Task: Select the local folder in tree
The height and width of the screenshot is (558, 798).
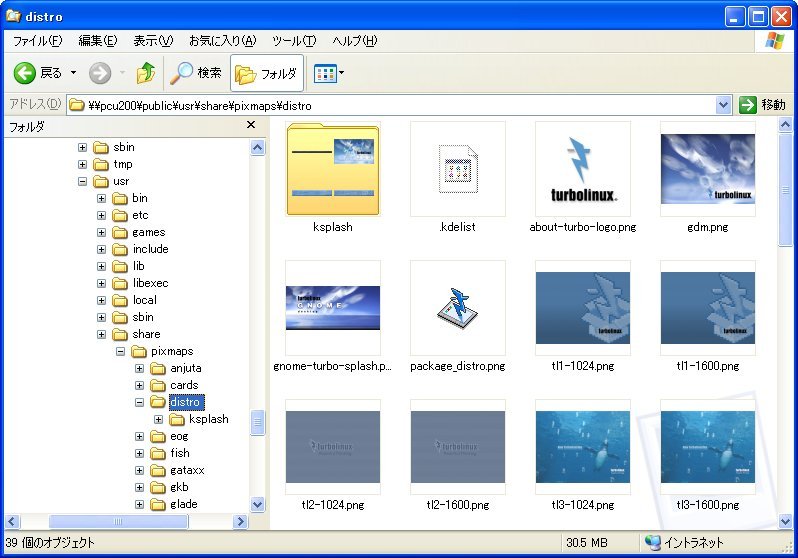Action: click(145, 300)
